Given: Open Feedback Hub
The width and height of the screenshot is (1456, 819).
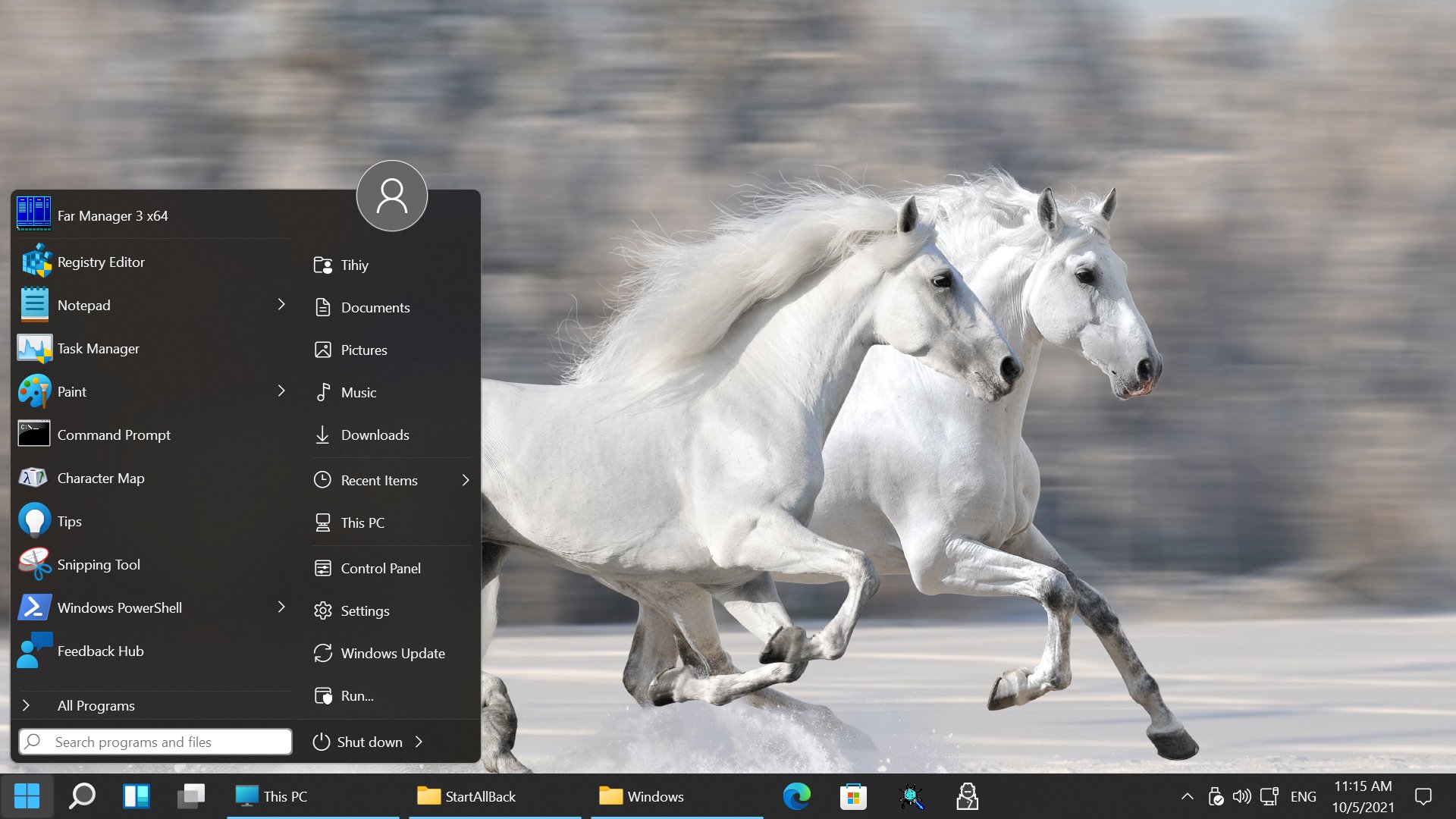Looking at the screenshot, I should coord(101,651).
